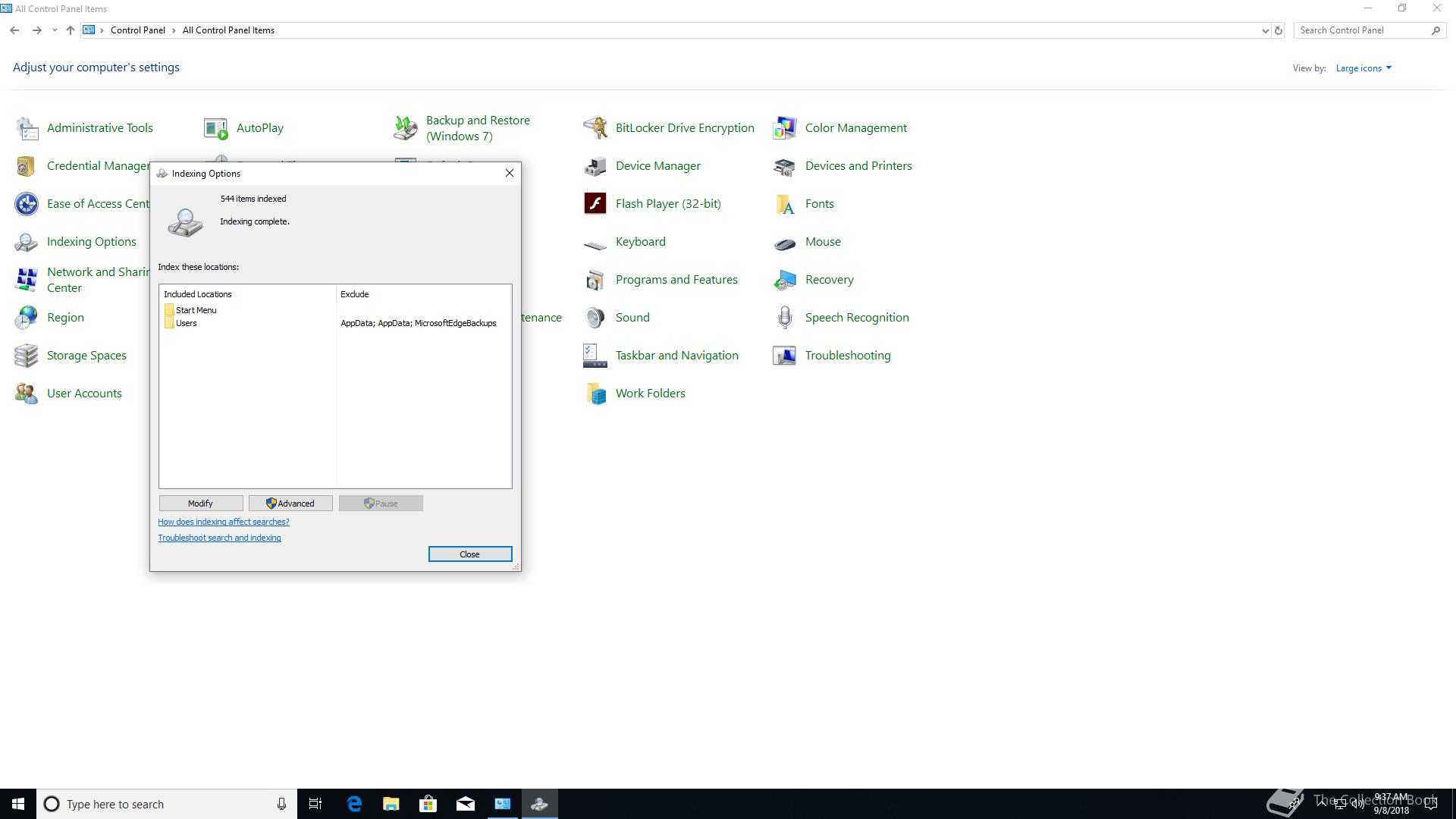Open Work Folders icon

tap(595, 394)
